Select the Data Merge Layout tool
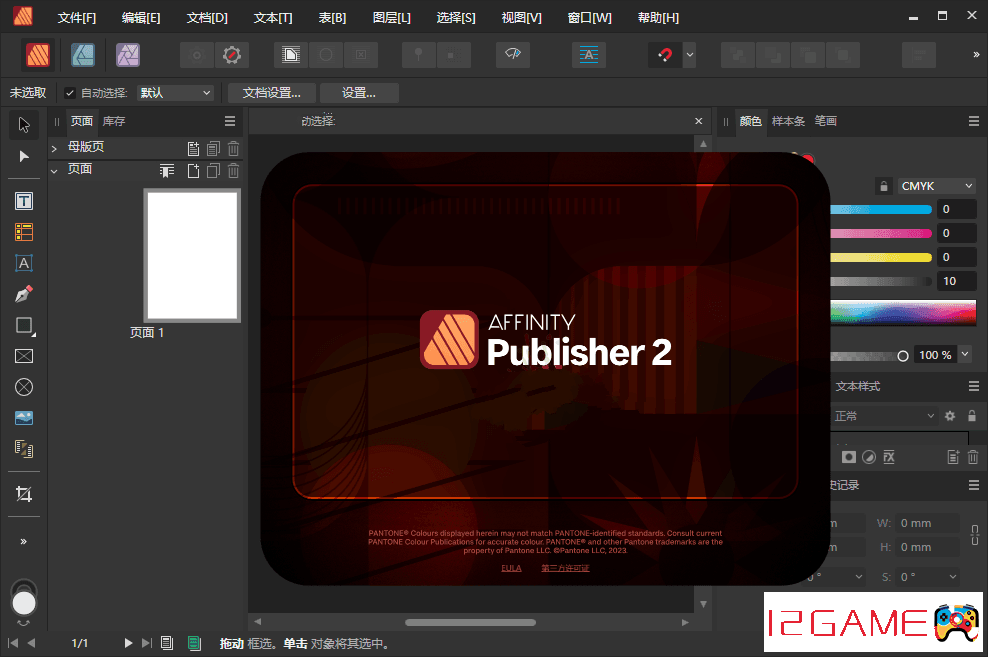988x657 pixels. pos(24,449)
